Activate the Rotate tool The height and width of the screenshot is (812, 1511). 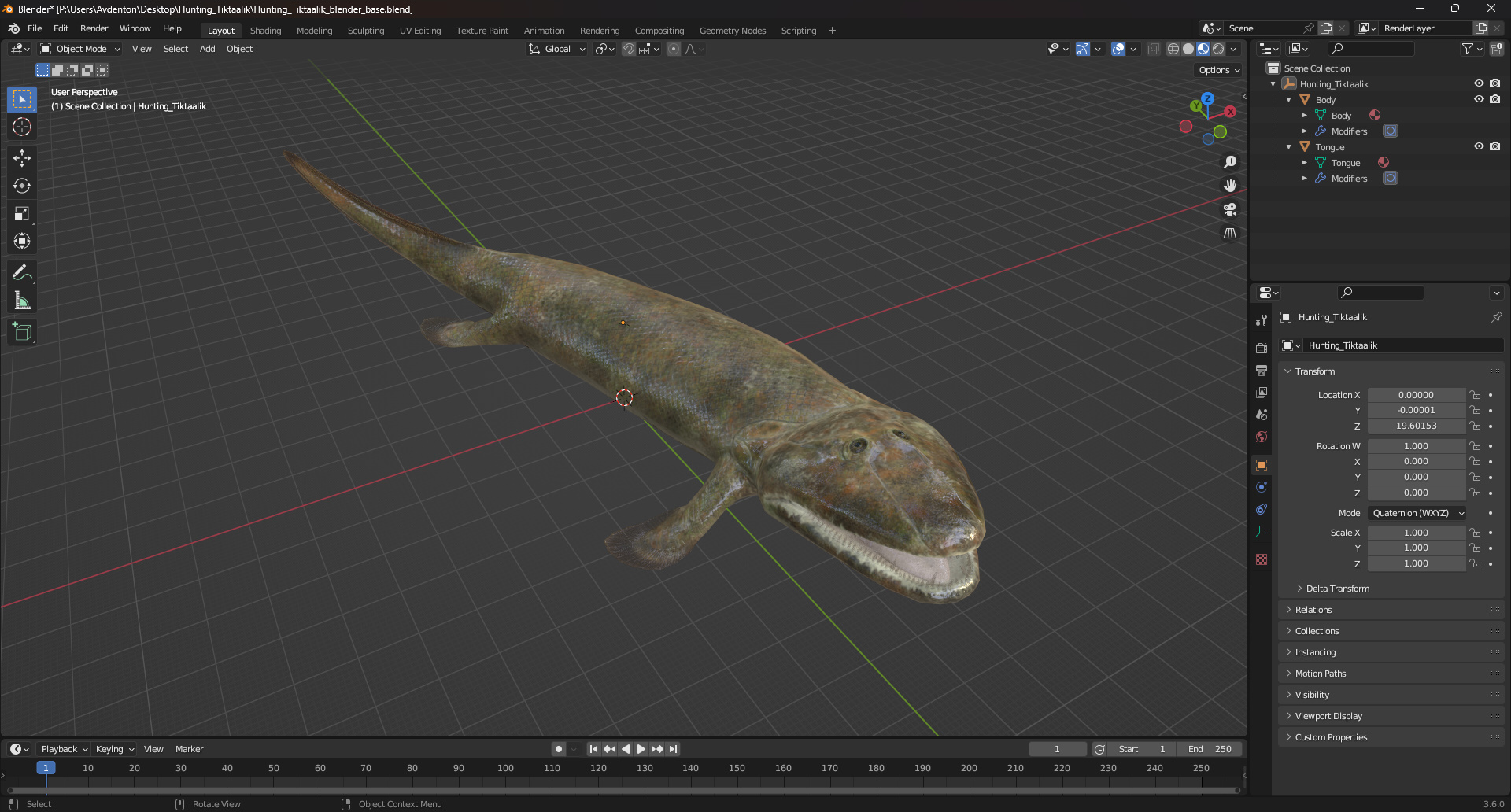point(22,186)
